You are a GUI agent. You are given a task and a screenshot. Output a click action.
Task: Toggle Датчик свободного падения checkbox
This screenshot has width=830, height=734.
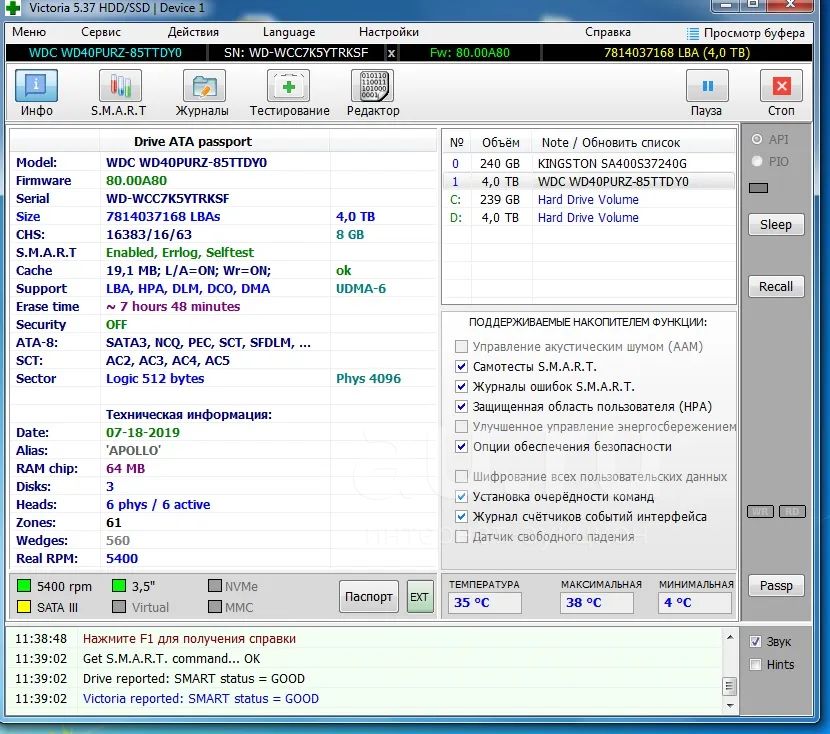point(461,537)
